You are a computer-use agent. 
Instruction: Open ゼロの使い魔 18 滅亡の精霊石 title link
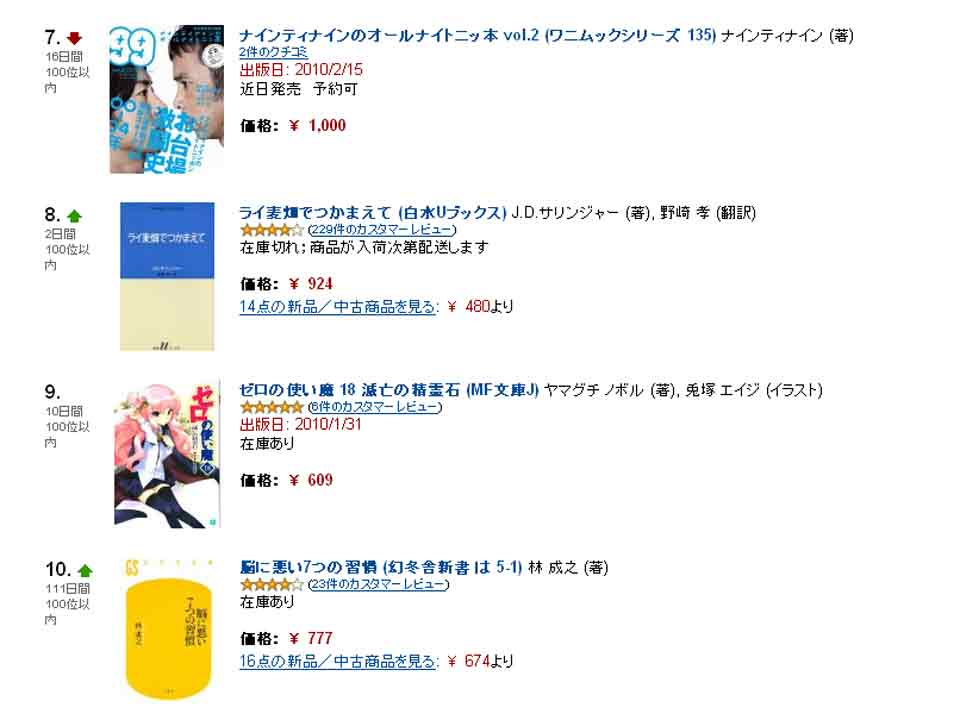[389, 390]
